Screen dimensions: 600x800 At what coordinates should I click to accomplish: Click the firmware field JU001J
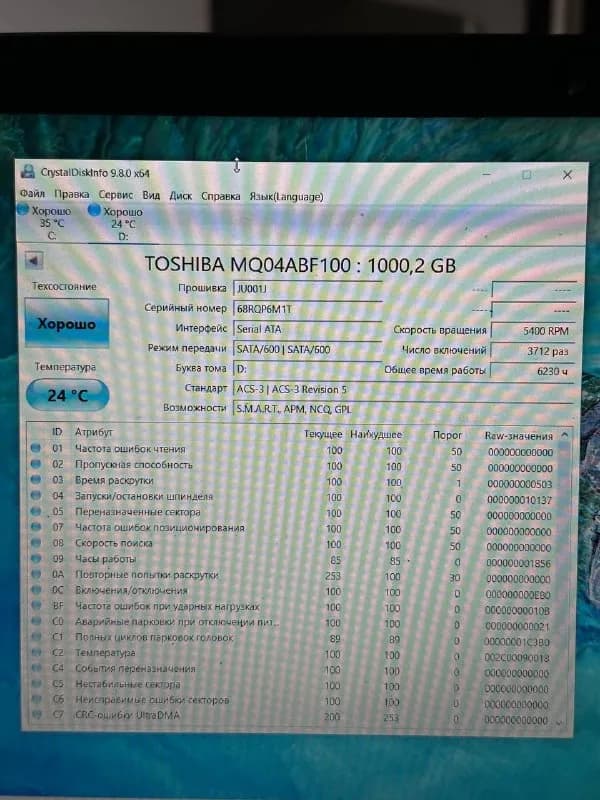click(x=308, y=289)
